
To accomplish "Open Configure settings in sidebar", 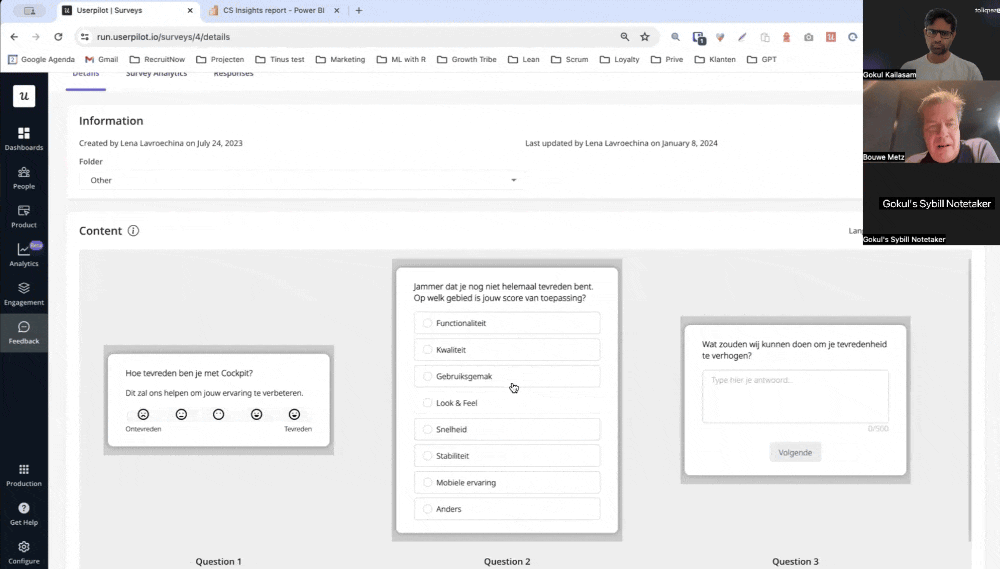I will tap(24, 548).
